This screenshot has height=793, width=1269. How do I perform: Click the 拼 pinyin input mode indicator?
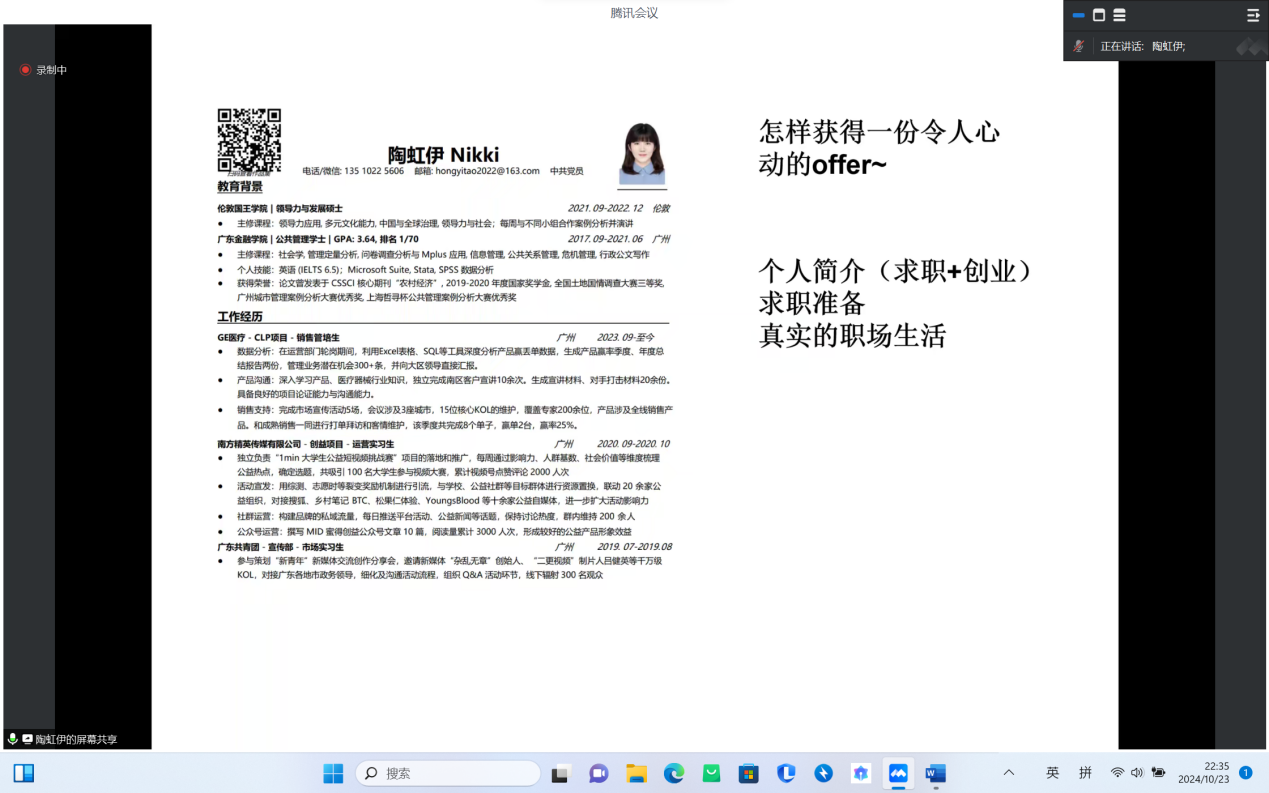click(1085, 773)
